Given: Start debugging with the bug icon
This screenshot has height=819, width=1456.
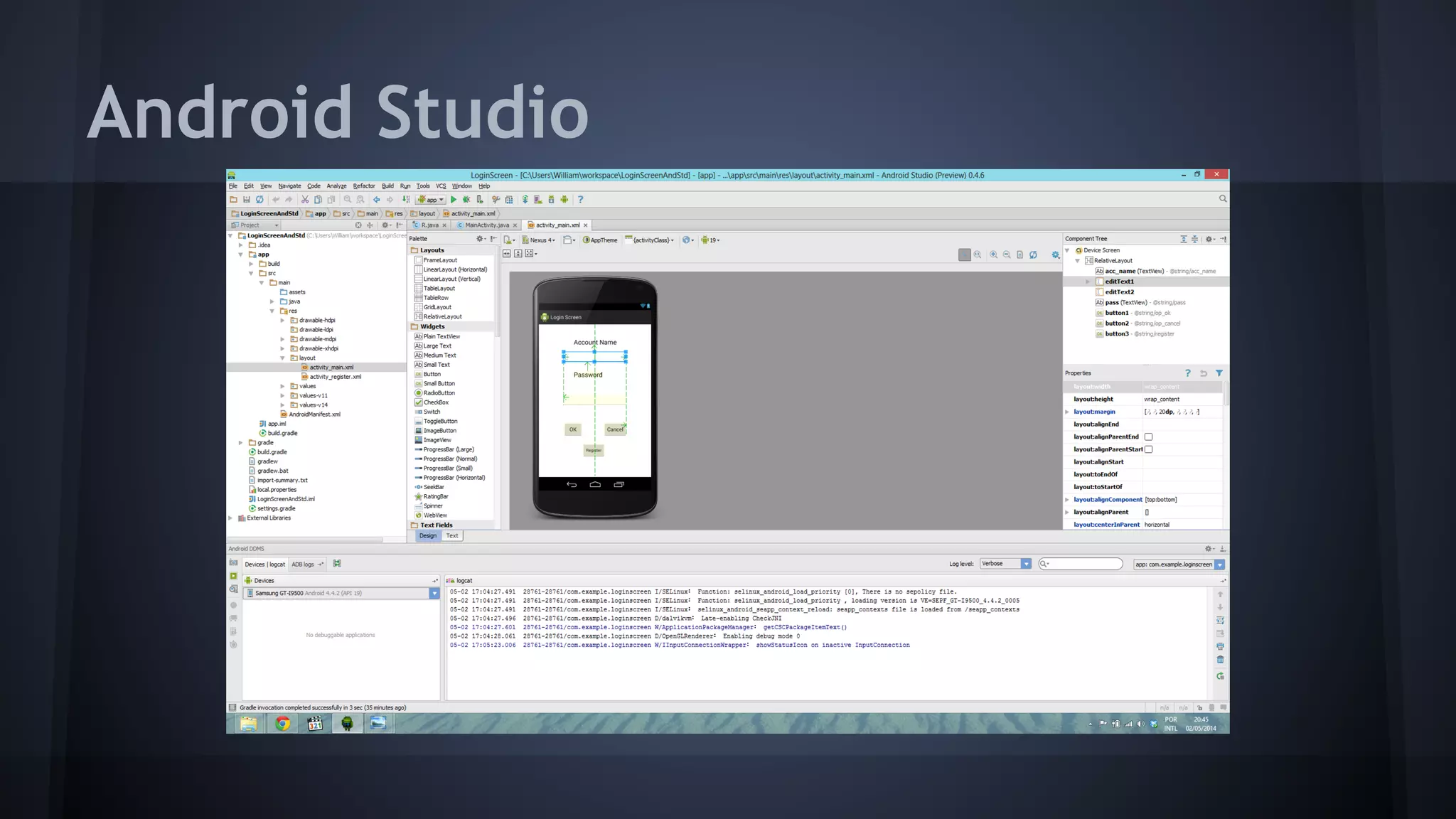Looking at the screenshot, I should pos(466,200).
